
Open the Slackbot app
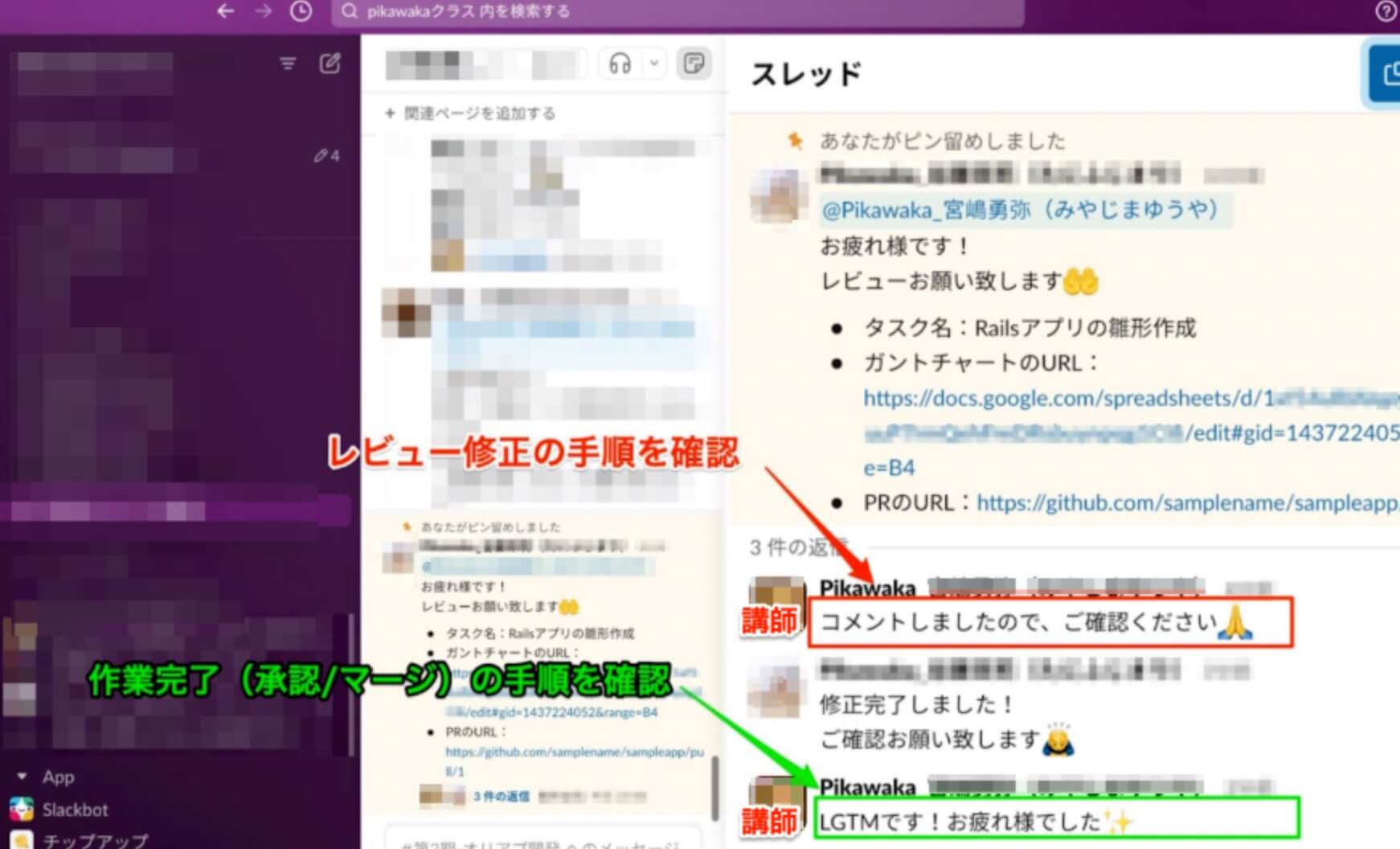click(75, 810)
